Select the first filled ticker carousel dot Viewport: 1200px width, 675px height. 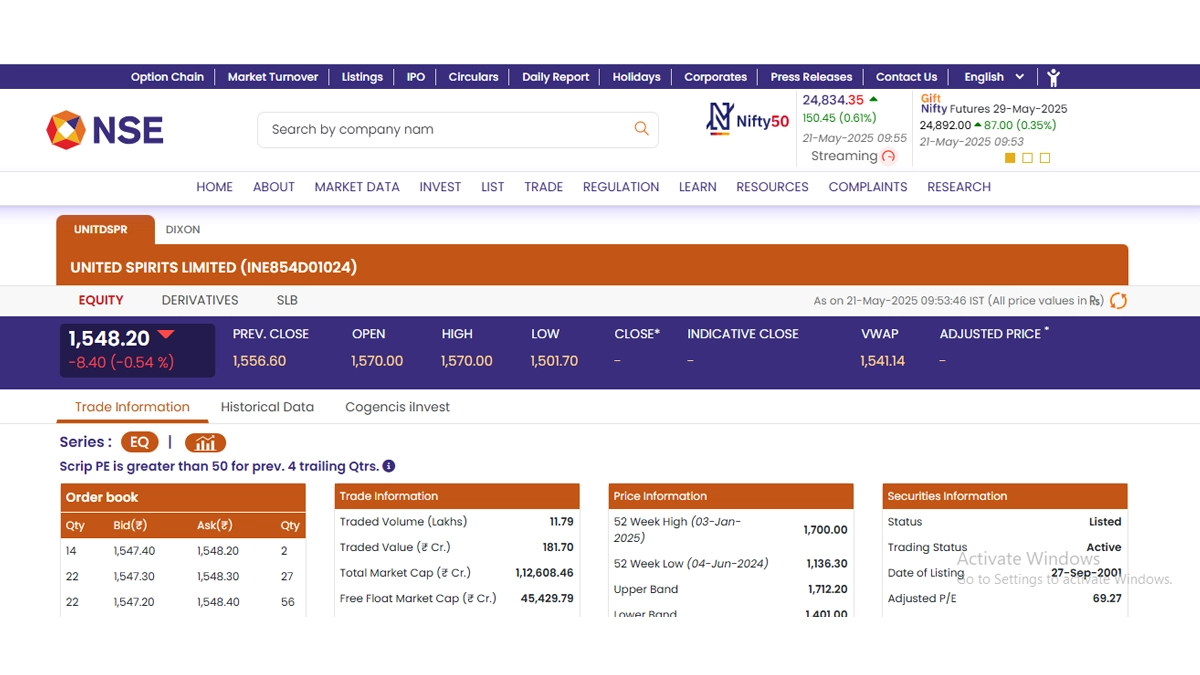pos(1010,158)
